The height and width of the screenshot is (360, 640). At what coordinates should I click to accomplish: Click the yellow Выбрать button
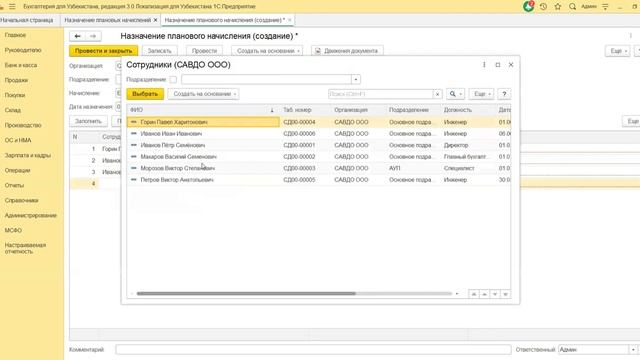(x=145, y=94)
